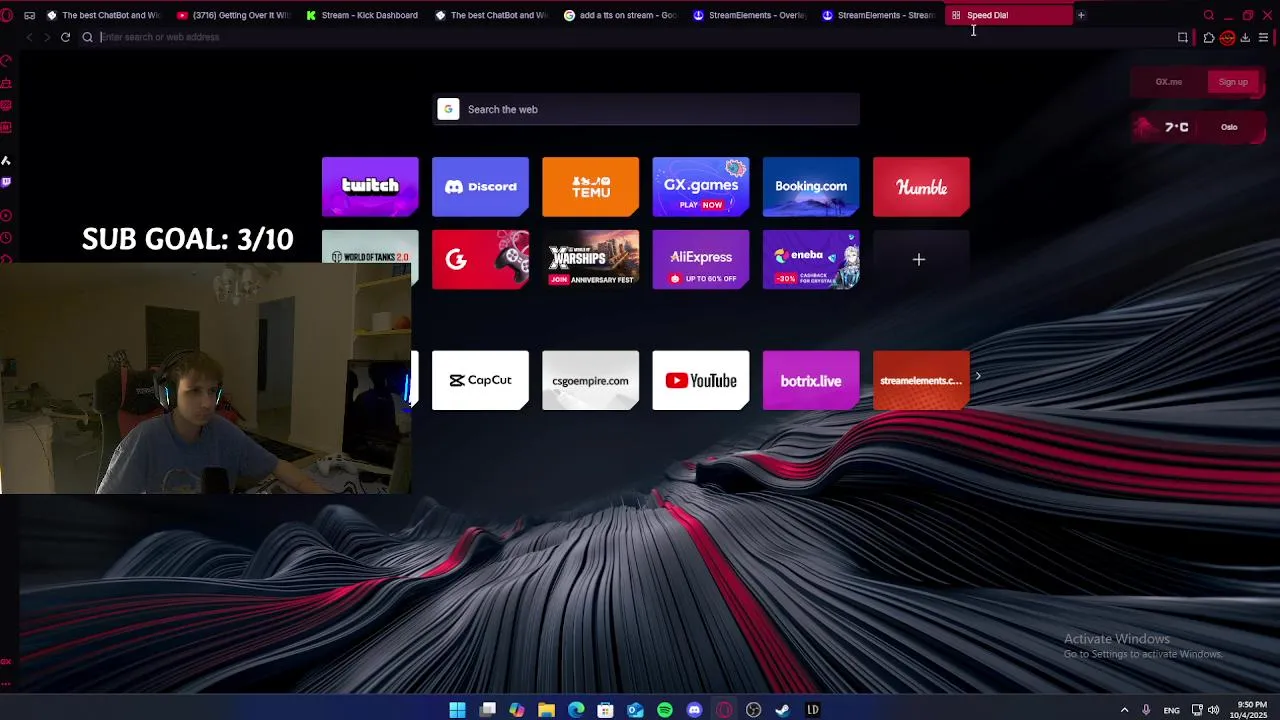Open the extensions cube icon
The width and height of the screenshot is (1280, 720).
pos(1209,38)
